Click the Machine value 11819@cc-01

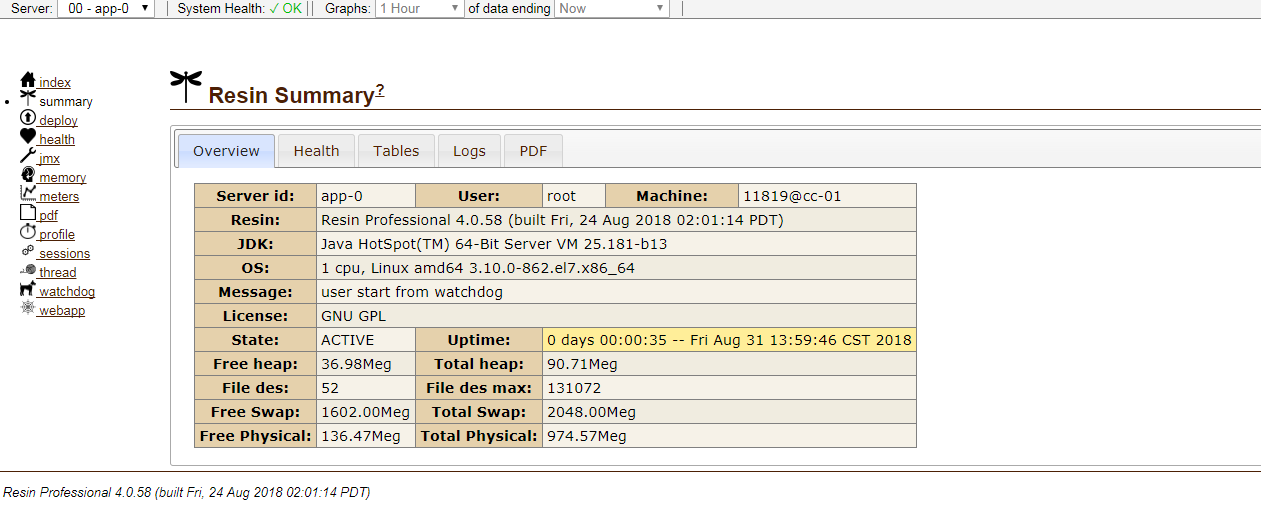[827, 196]
